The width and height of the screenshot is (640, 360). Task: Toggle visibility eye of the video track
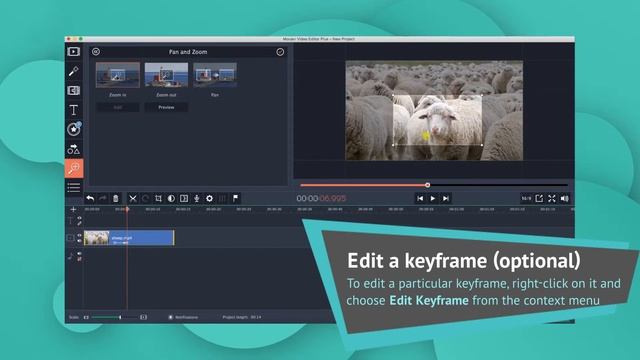click(79, 235)
